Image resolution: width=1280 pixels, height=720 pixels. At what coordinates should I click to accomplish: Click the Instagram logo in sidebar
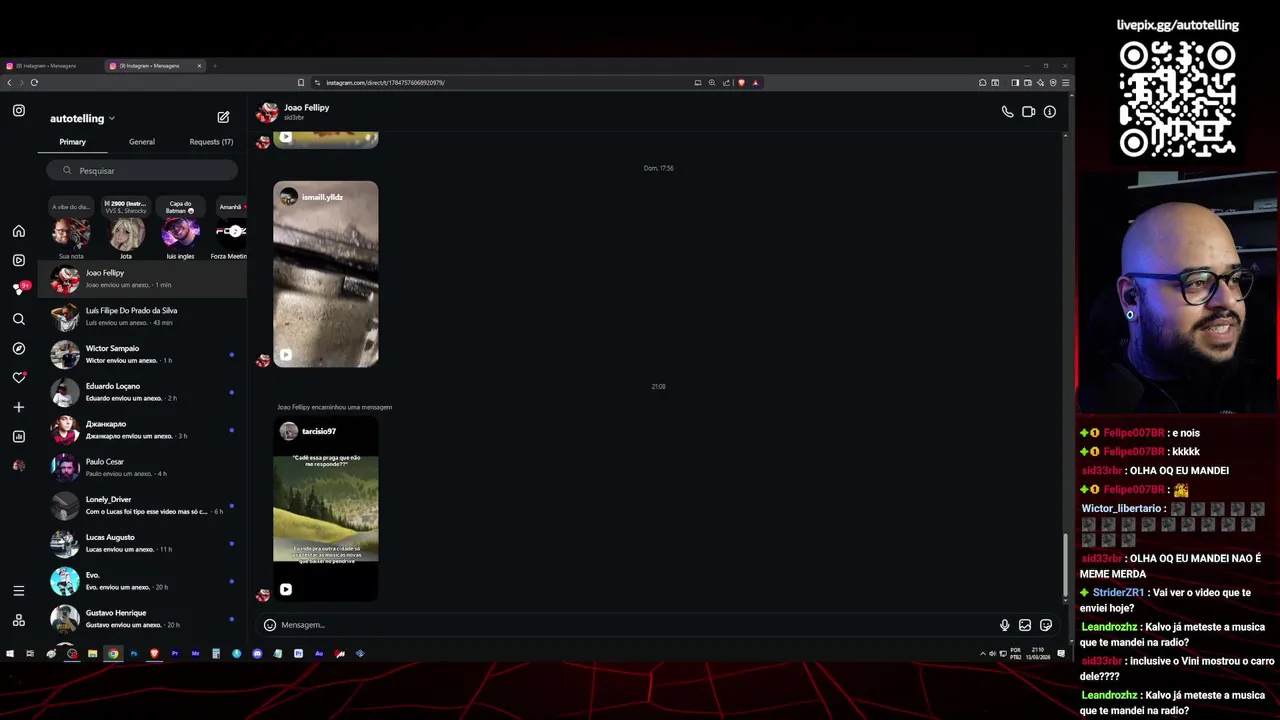pyautogui.click(x=18, y=111)
